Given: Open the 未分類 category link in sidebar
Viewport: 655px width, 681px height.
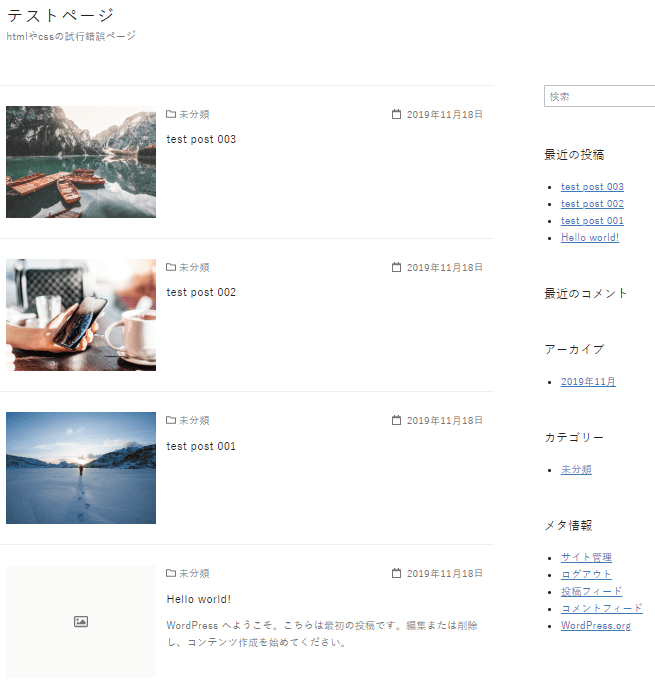Looking at the screenshot, I should coord(576,469).
